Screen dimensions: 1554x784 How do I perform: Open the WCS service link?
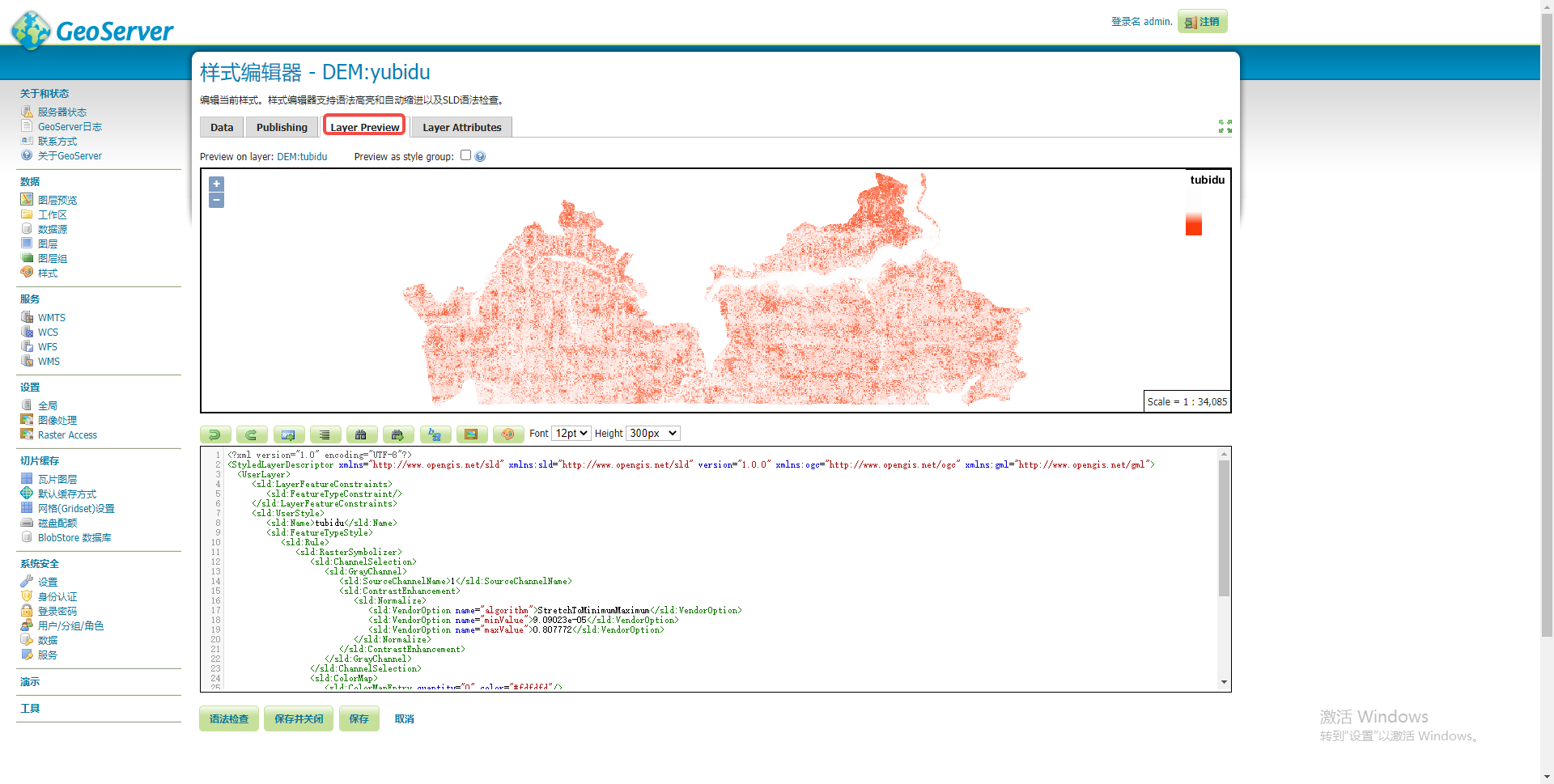pyautogui.click(x=48, y=333)
